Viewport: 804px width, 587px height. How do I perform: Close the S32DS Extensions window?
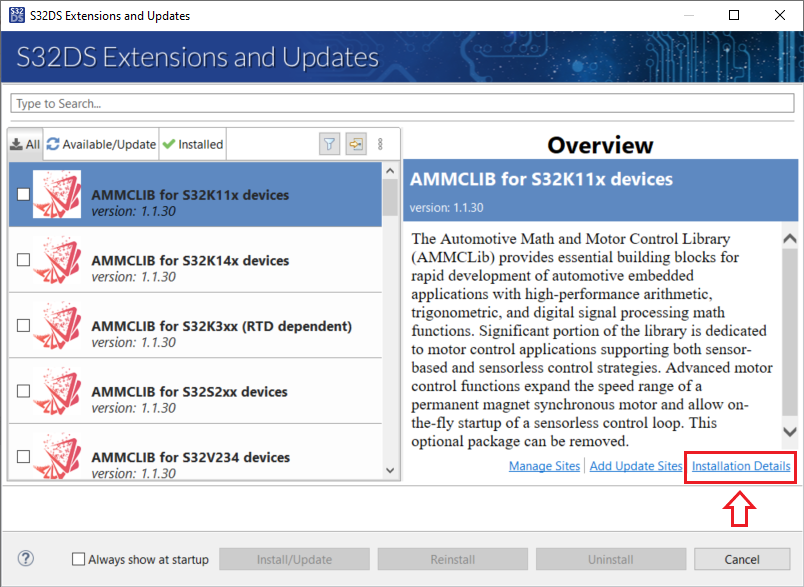click(779, 15)
